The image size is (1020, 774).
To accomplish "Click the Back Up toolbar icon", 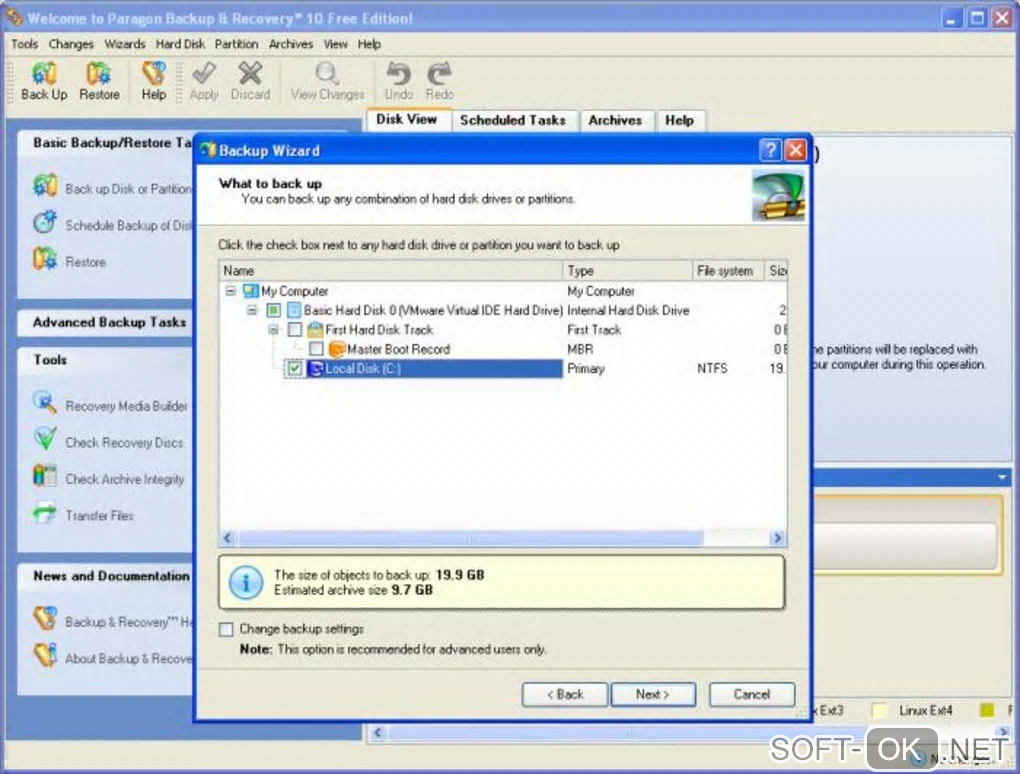I will click(x=44, y=73).
